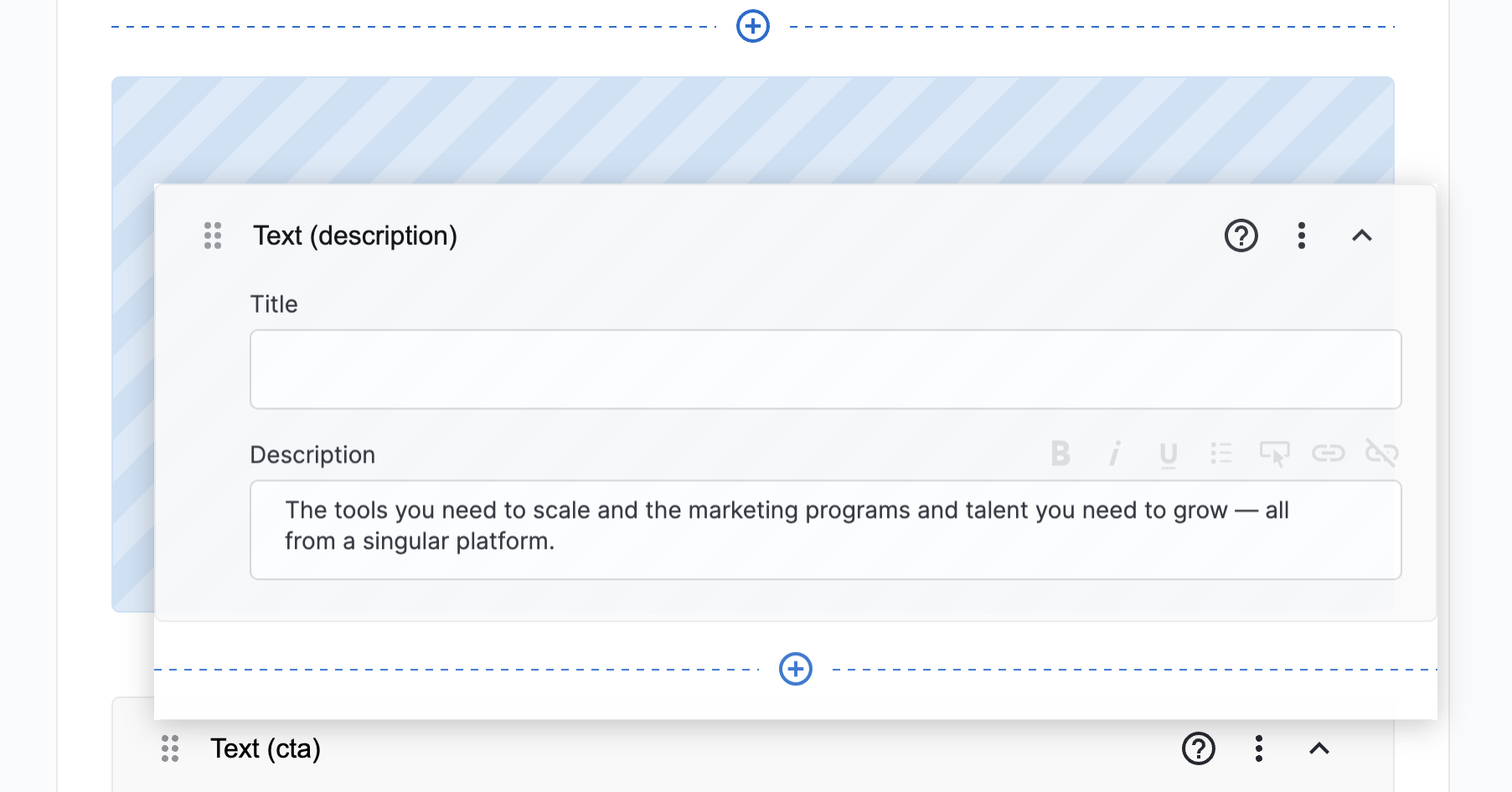Click the button/cursor insert icon in toolbar
This screenshot has width=1512, height=792.
point(1274,453)
